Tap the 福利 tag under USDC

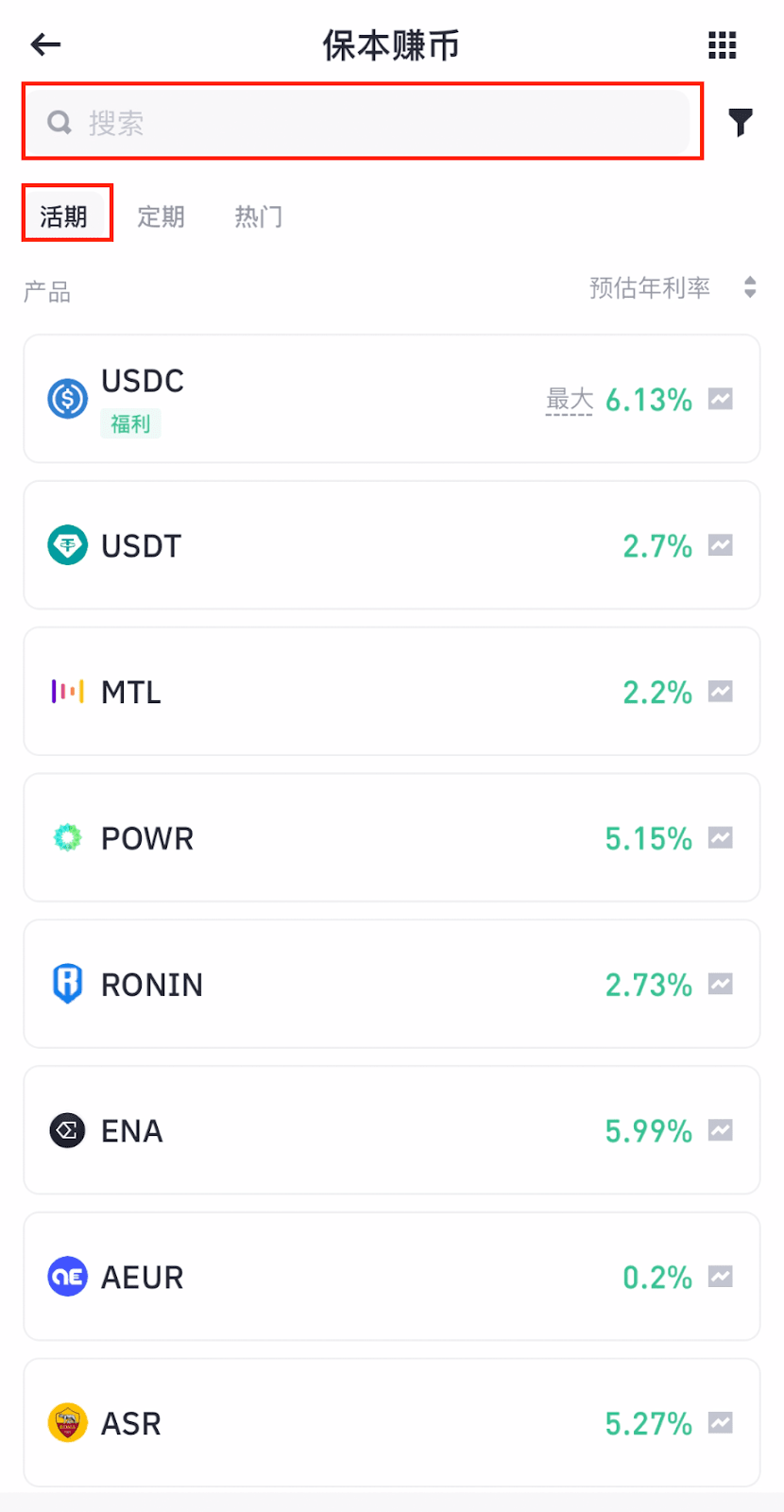pyautogui.click(x=130, y=423)
